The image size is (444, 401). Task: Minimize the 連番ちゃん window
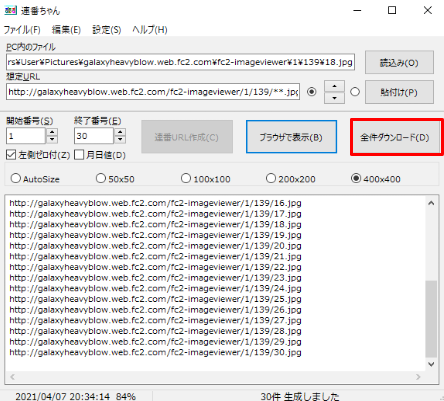click(357, 10)
